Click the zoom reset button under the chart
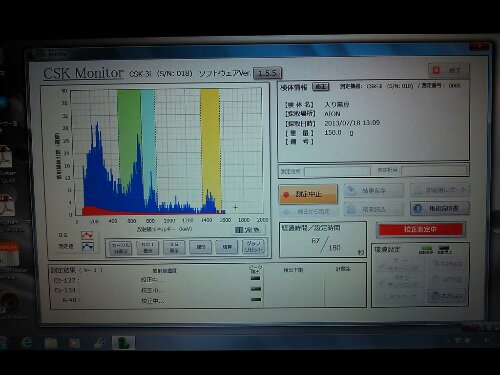The width and height of the screenshot is (500, 375). click(253, 247)
